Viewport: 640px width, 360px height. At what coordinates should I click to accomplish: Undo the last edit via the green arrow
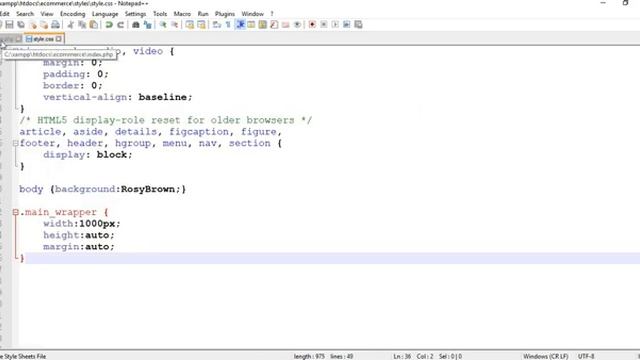[109, 25]
